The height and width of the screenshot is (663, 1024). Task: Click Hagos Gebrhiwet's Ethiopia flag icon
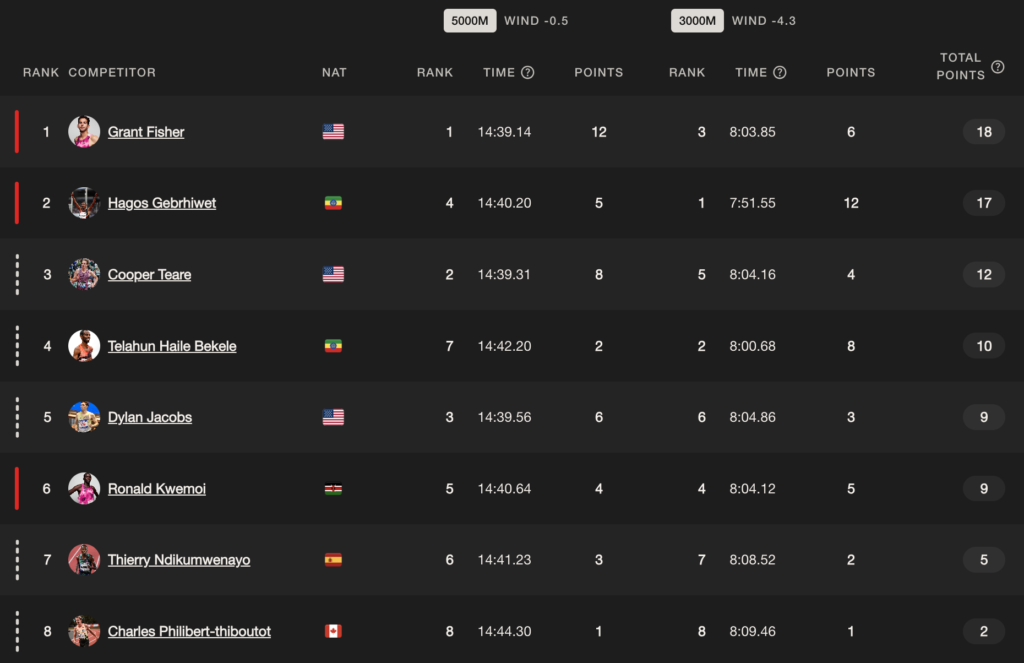[333, 203]
